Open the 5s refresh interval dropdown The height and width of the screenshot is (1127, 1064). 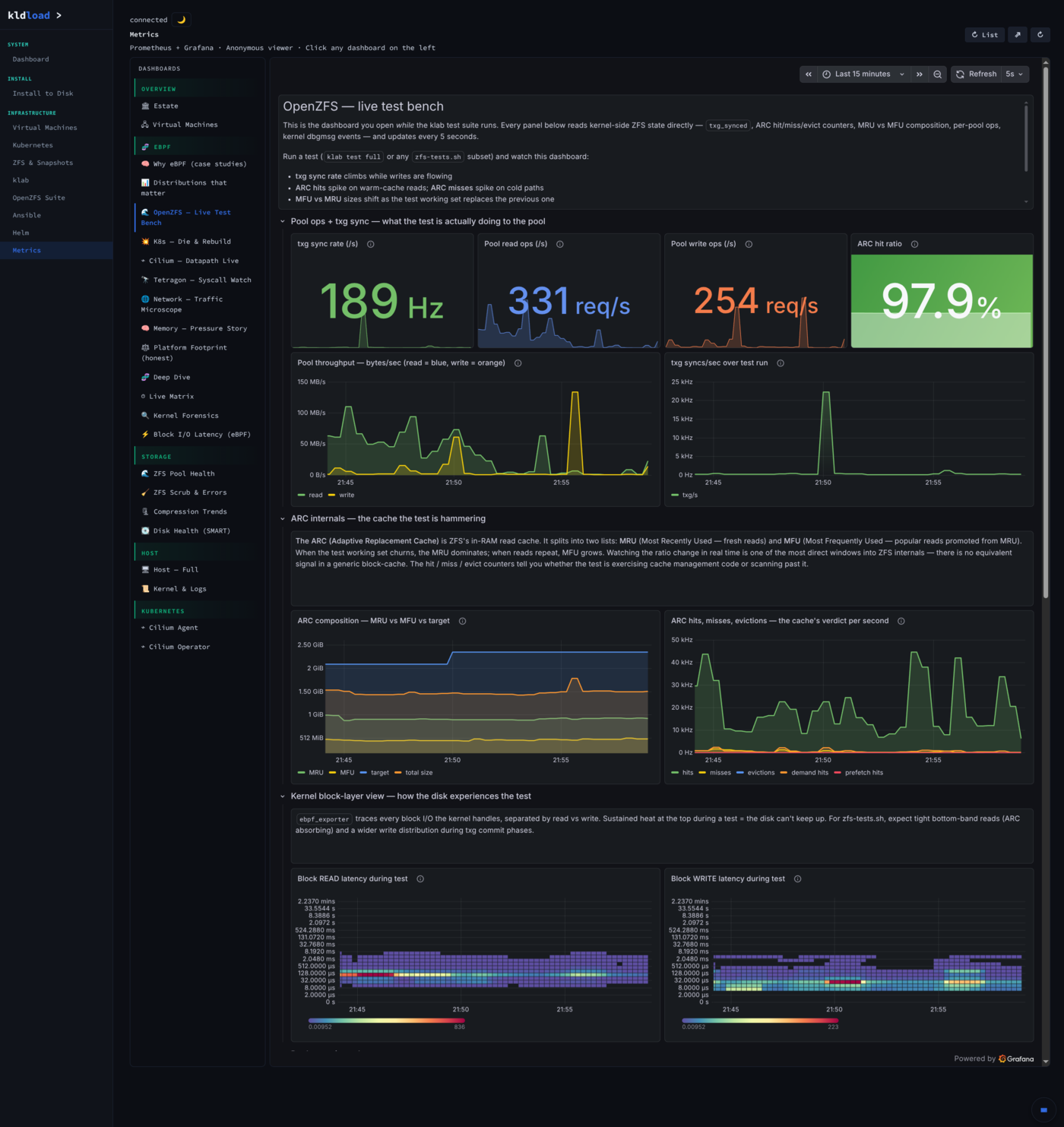tap(1015, 74)
